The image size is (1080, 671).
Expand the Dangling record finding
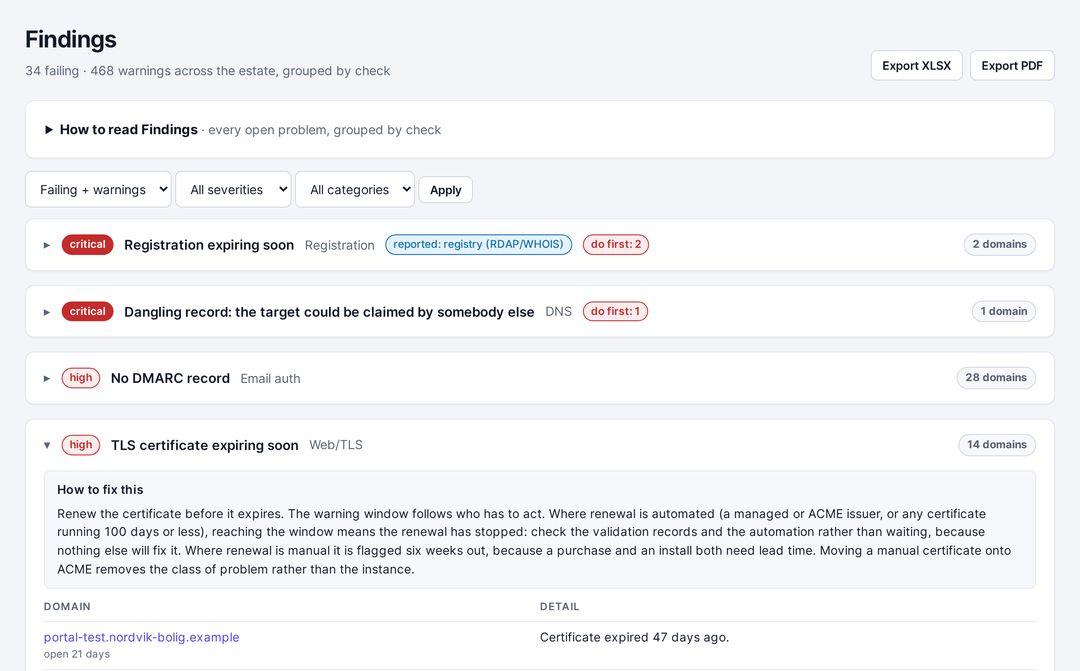tap(539, 311)
